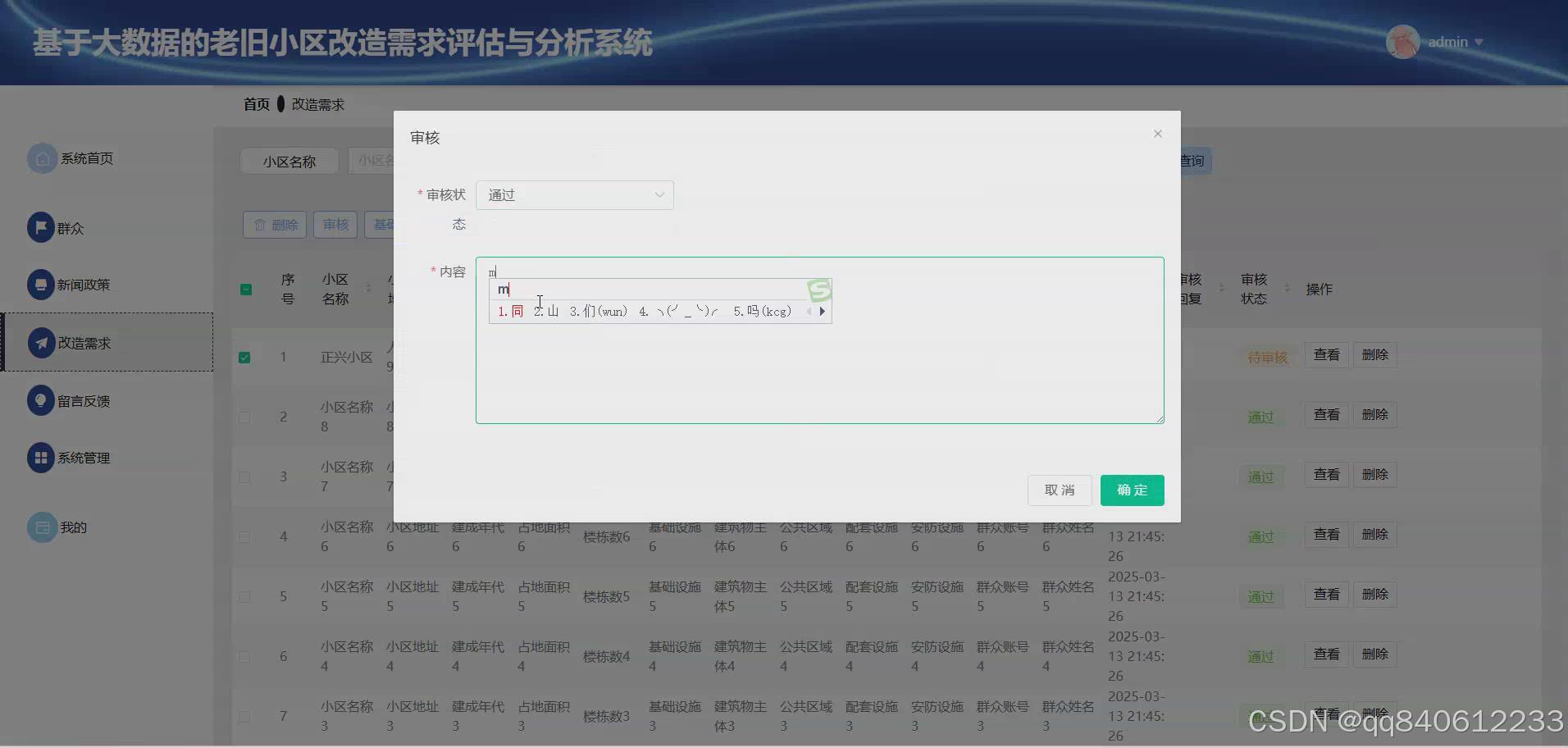Click the 删除 toolbar button above the table
This screenshot has width=1568, height=748.
(275, 225)
